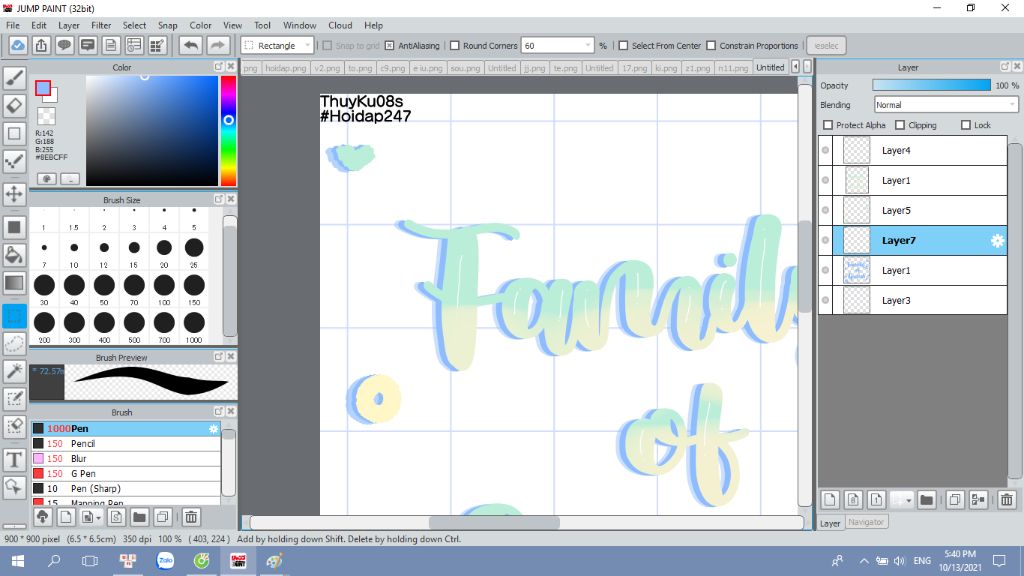Select the Move tool
This screenshot has height=576, width=1024.
pyautogui.click(x=14, y=194)
